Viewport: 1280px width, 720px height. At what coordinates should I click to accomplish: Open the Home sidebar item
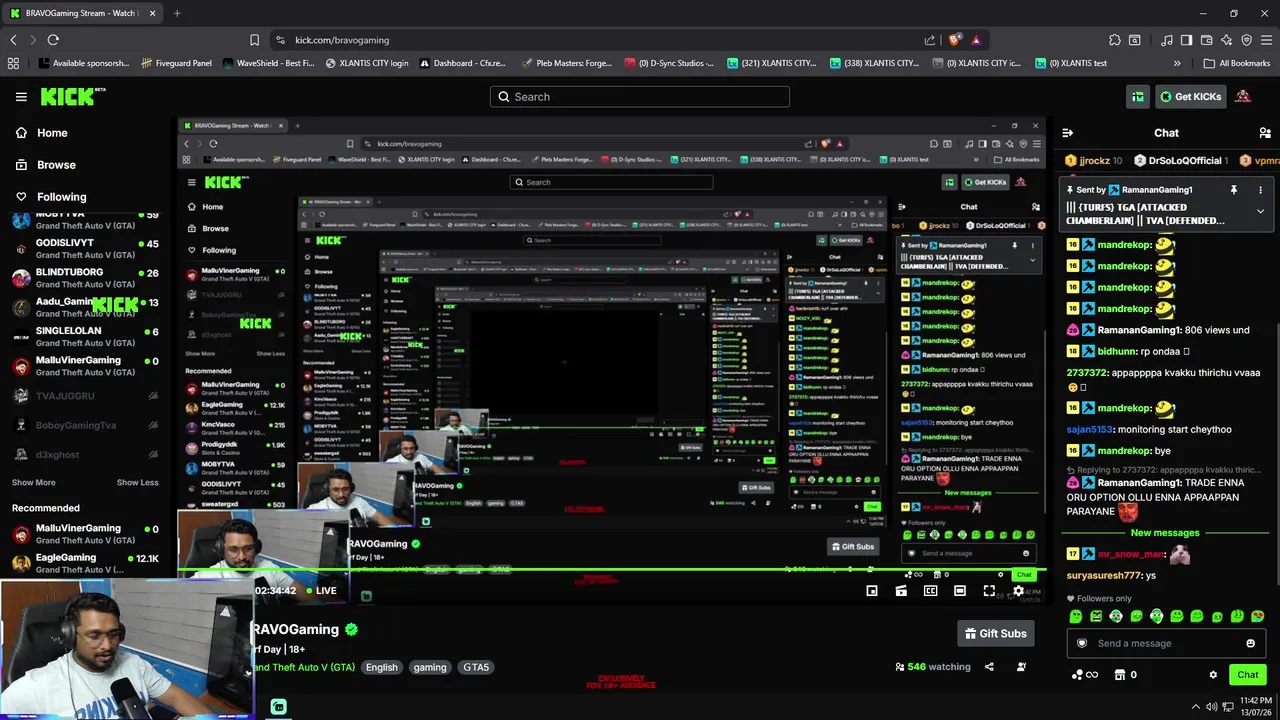pyautogui.click(x=42, y=133)
